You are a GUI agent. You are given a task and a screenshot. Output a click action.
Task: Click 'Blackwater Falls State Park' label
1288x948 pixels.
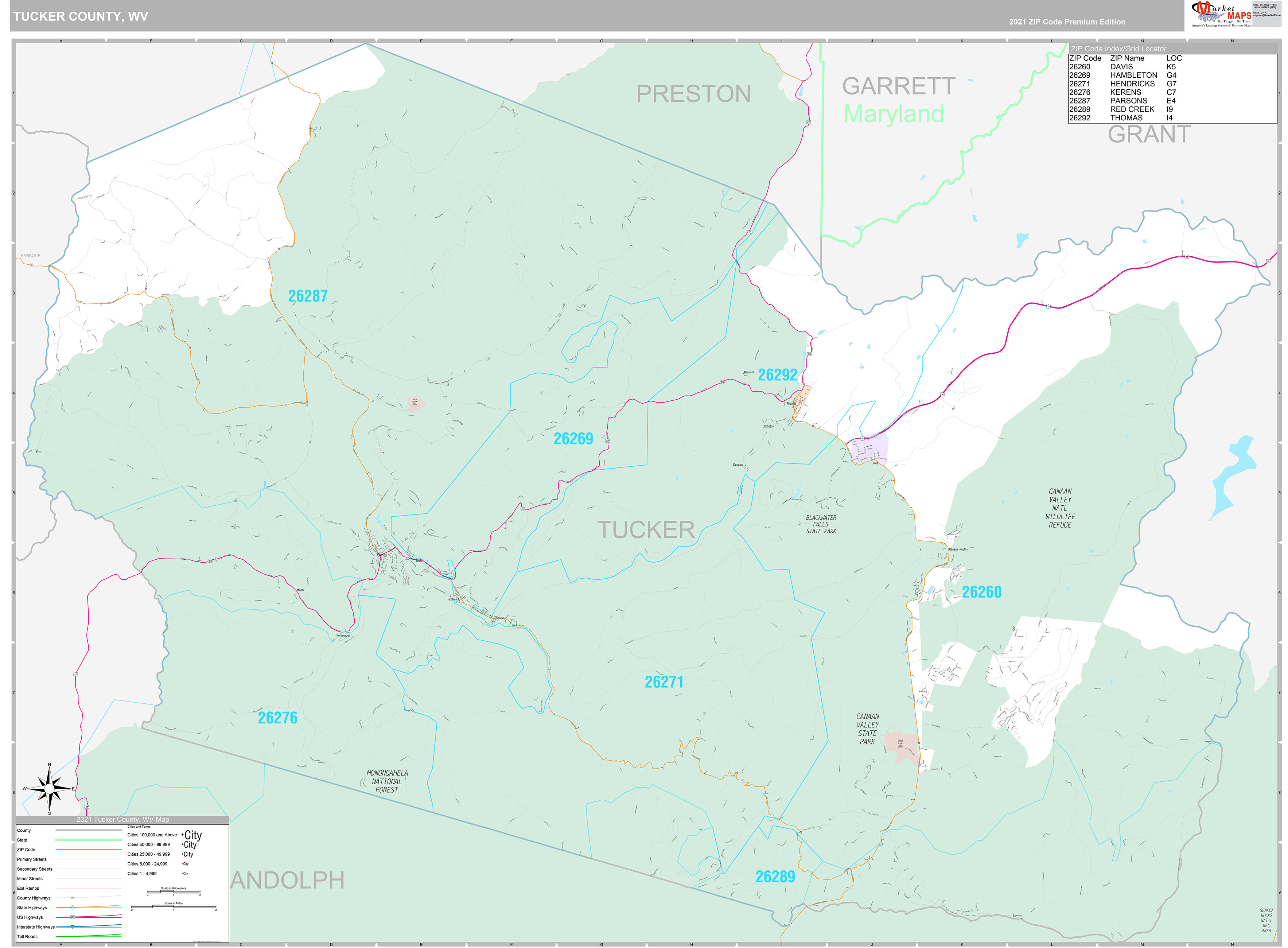[821, 524]
